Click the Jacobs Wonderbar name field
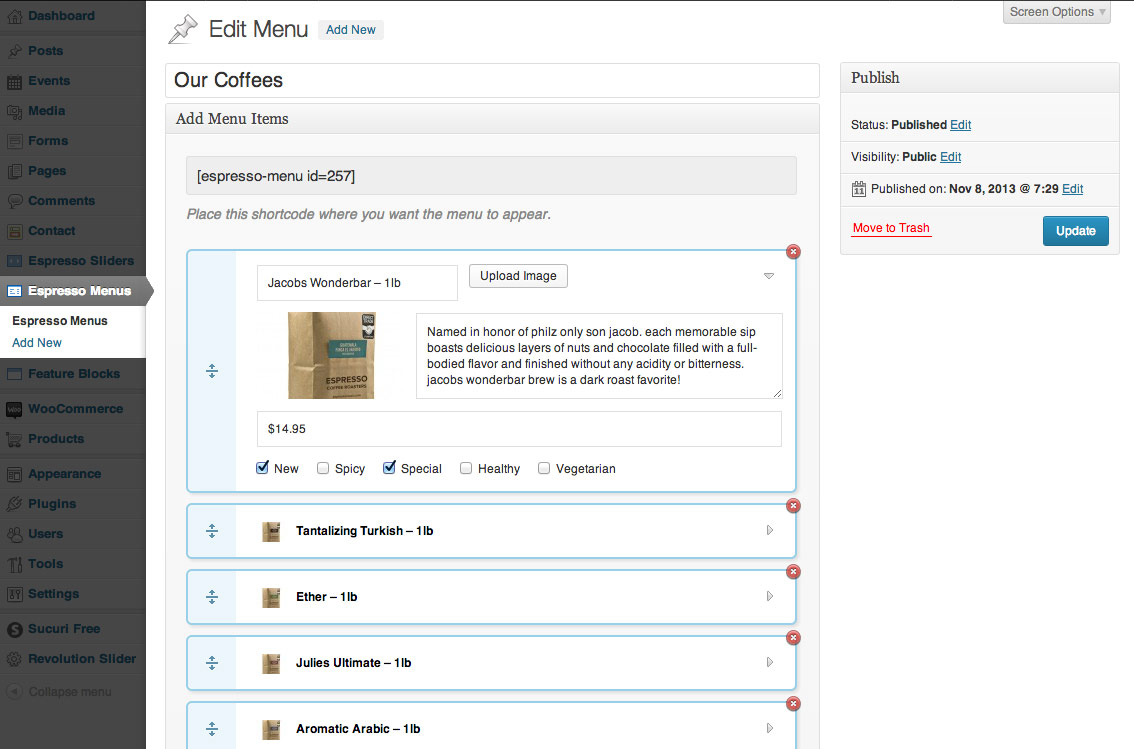Screen dimensions: 1134x749 pyautogui.click(x=357, y=283)
